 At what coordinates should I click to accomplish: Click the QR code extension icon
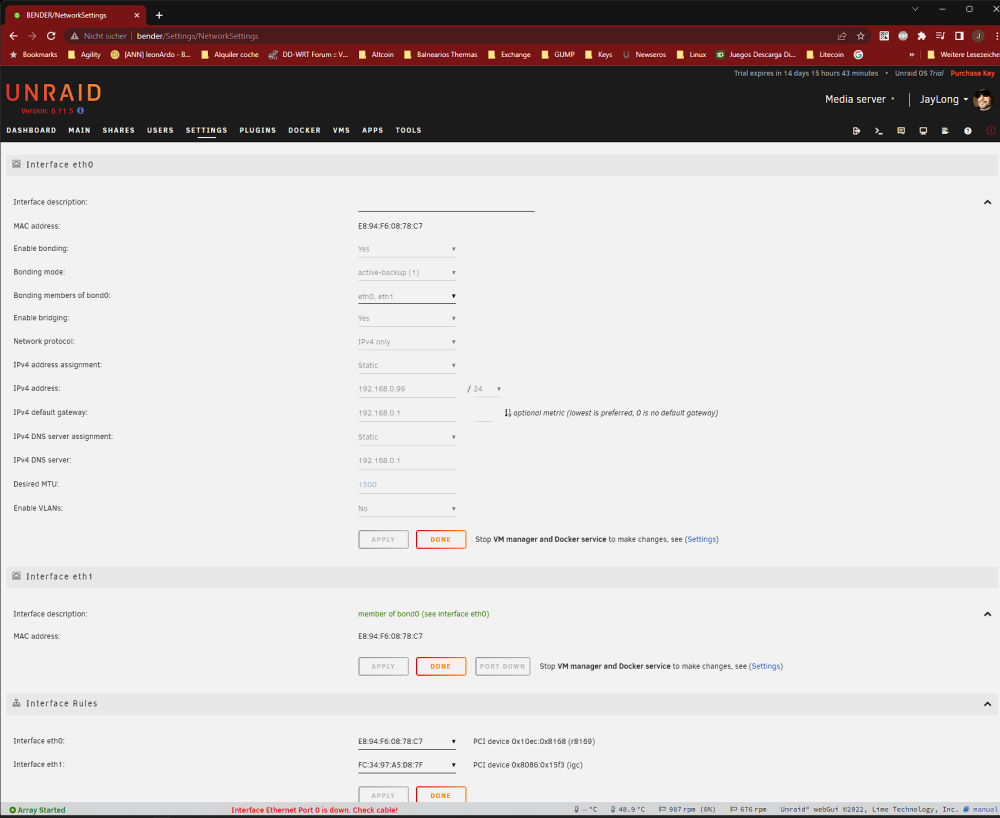[884, 36]
